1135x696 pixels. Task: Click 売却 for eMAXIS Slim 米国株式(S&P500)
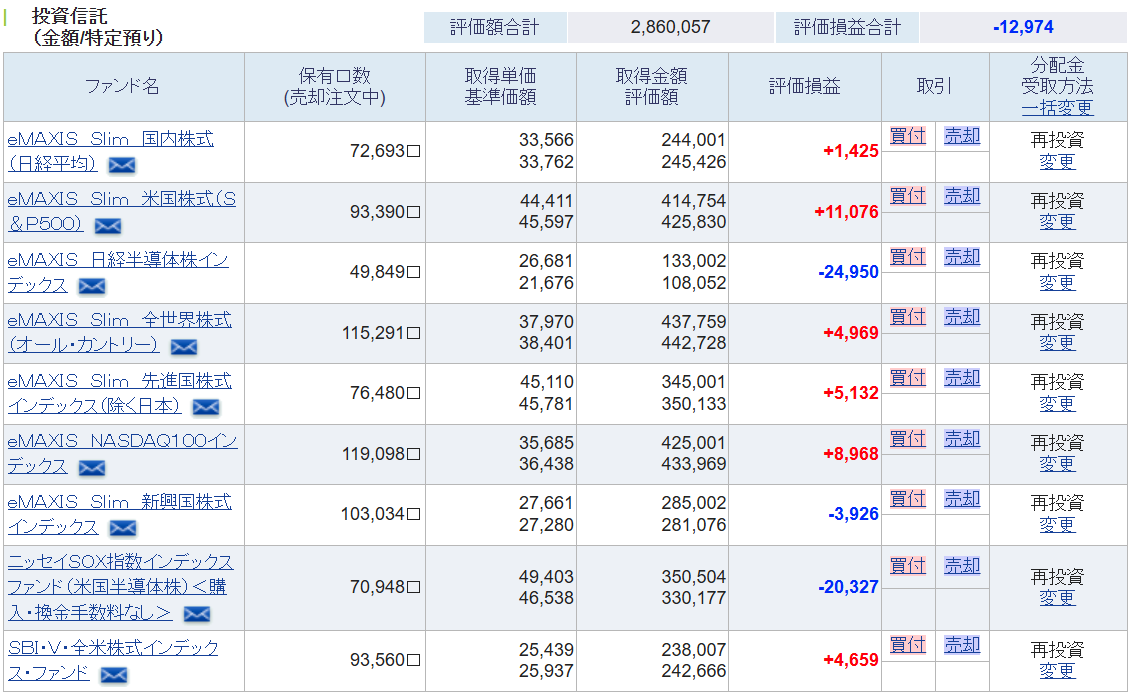pyautogui.click(x=962, y=196)
